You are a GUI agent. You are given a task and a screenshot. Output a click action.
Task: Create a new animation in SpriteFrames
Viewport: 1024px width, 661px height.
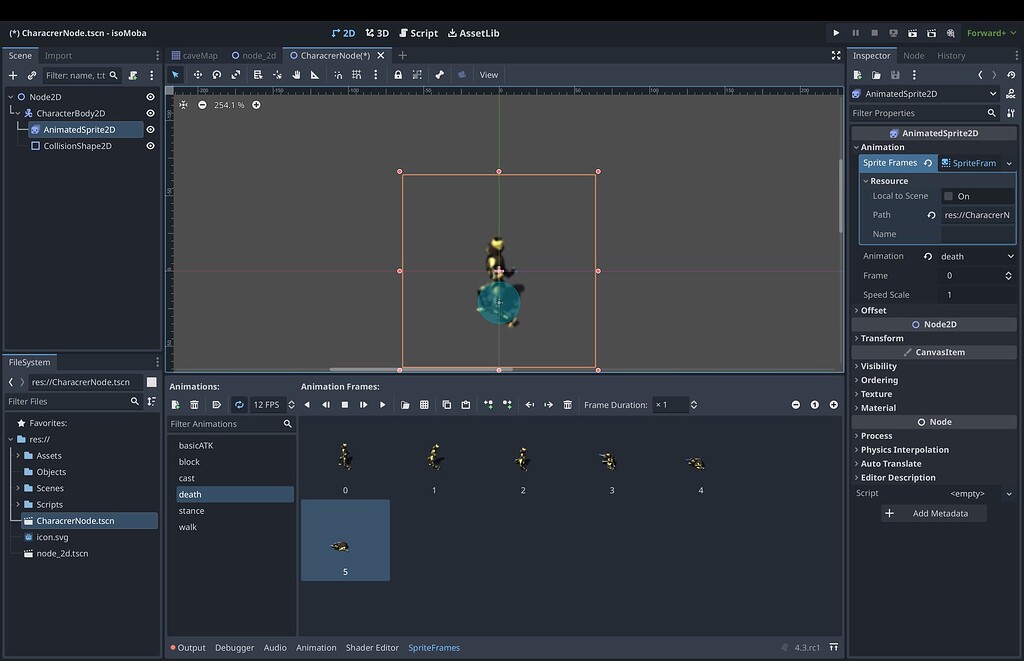pos(175,404)
